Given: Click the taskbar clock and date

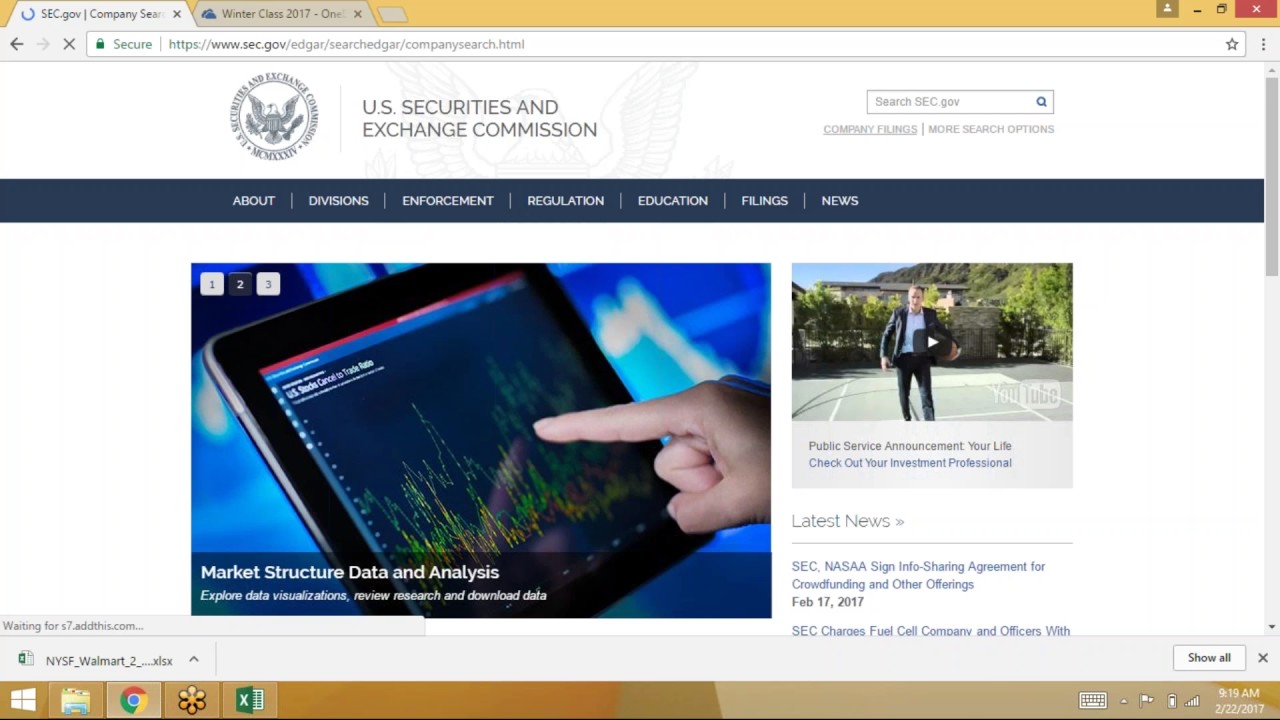Looking at the screenshot, I should [1239, 701].
